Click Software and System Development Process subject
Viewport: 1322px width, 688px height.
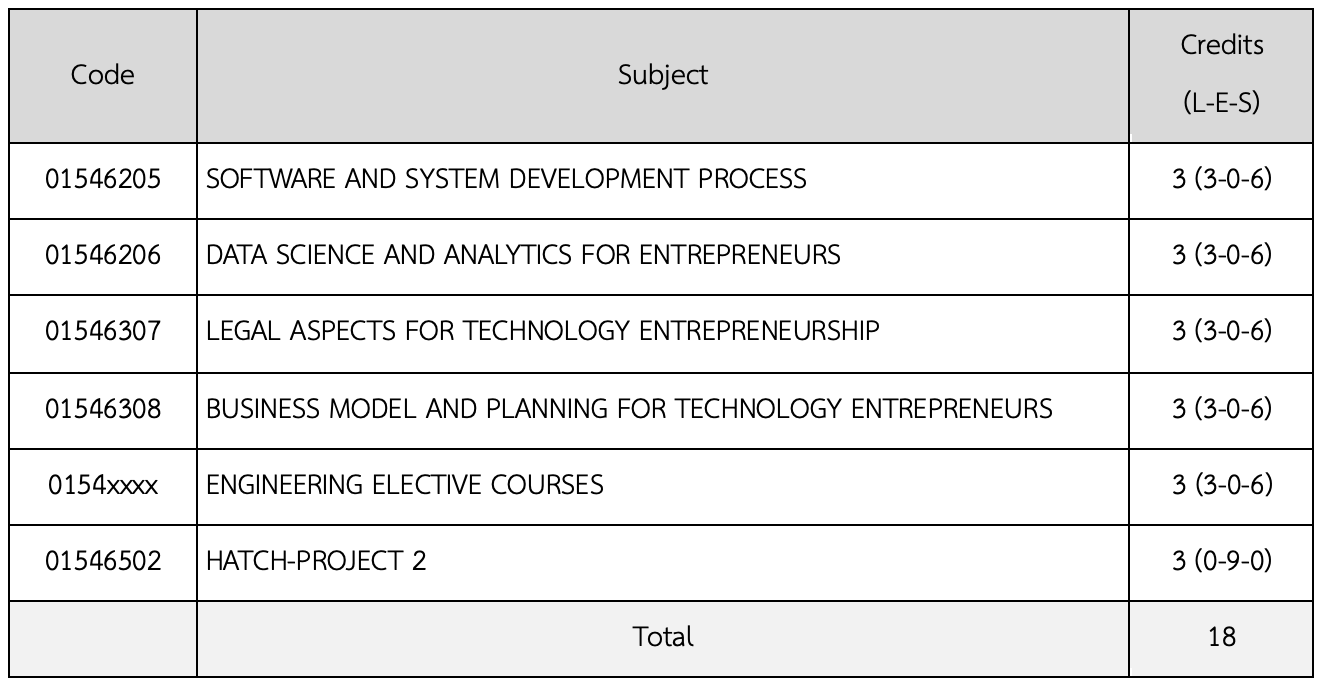click(506, 179)
